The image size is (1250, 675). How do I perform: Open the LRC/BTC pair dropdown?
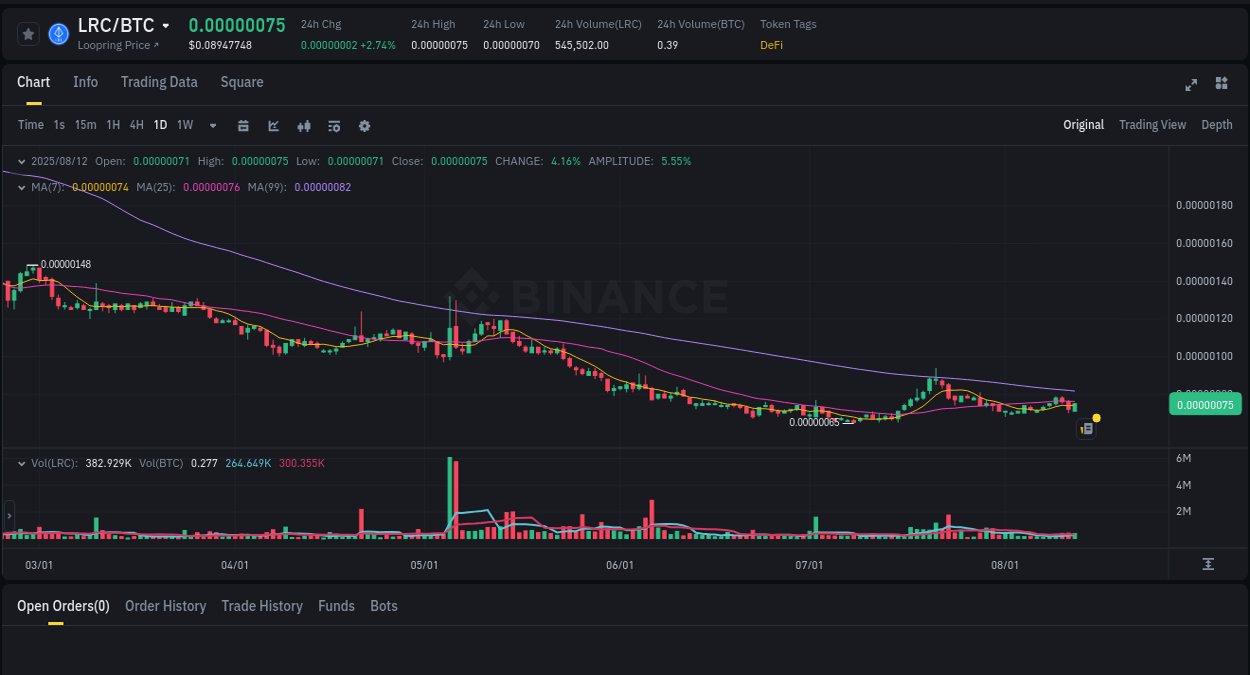(163, 26)
